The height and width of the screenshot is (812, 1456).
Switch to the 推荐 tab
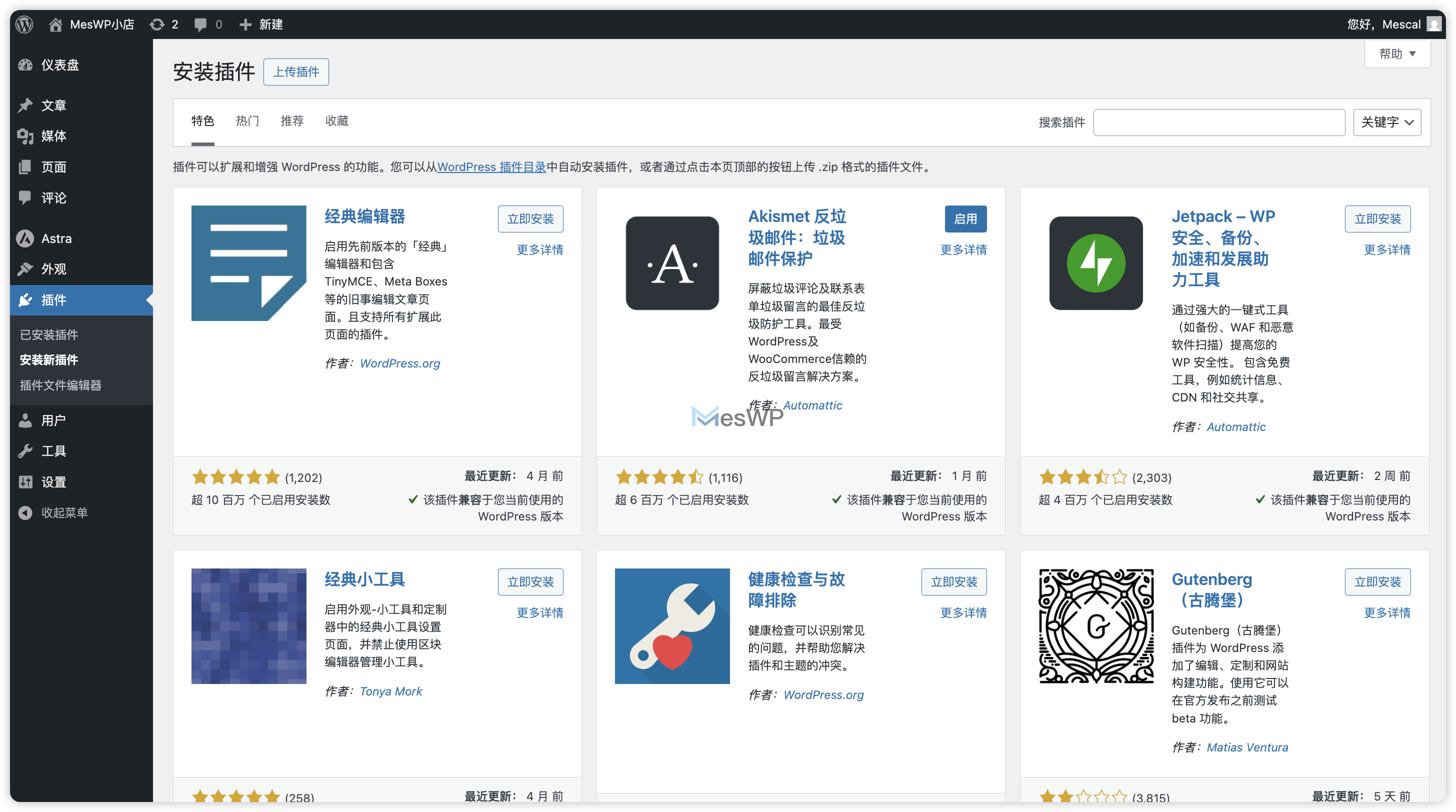click(292, 121)
